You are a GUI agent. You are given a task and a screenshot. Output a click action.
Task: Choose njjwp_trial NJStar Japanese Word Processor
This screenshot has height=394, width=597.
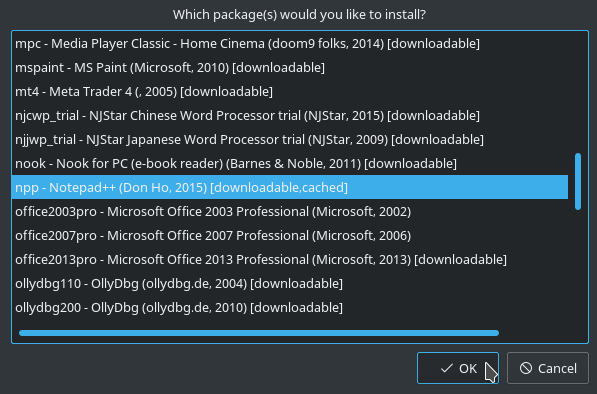[x=290, y=139]
